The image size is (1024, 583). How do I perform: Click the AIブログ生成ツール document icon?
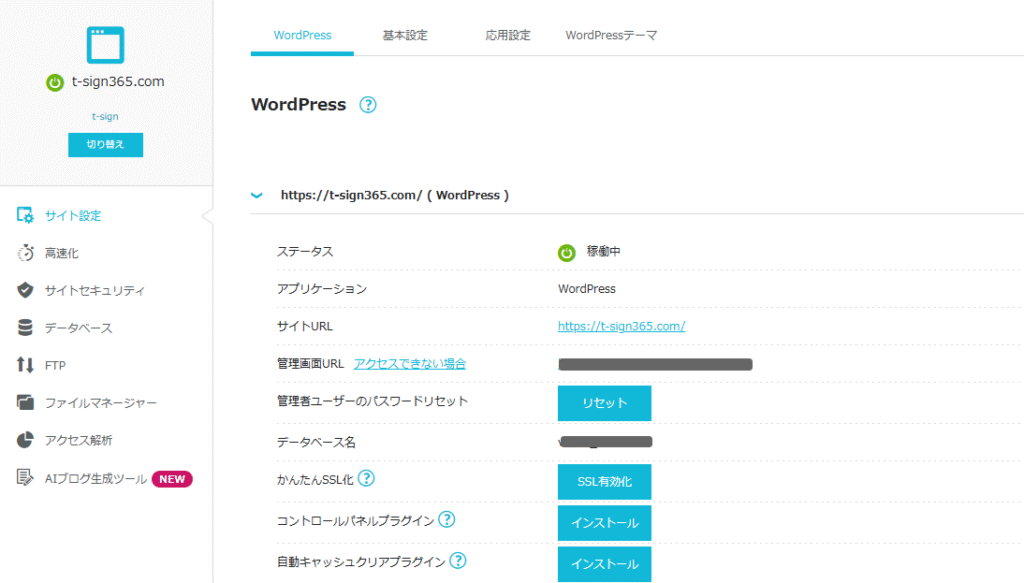click(x=25, y=478)
